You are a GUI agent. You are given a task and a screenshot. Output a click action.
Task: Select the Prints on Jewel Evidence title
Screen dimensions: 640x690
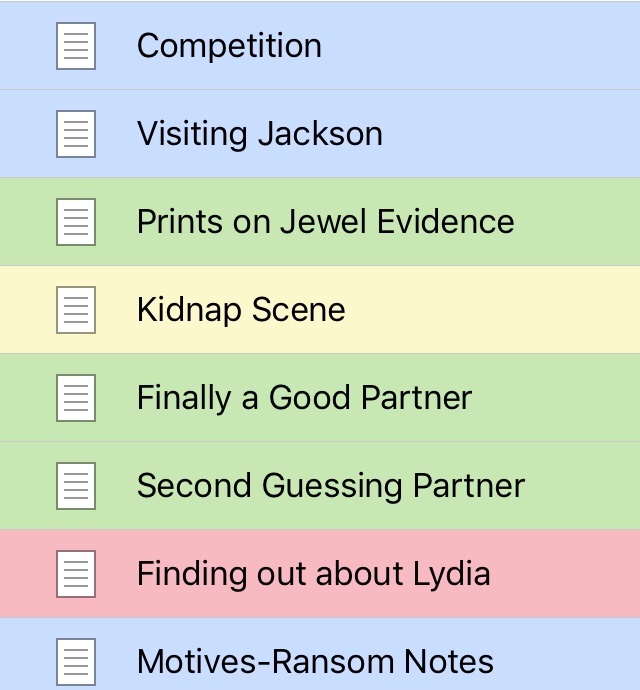325,222
